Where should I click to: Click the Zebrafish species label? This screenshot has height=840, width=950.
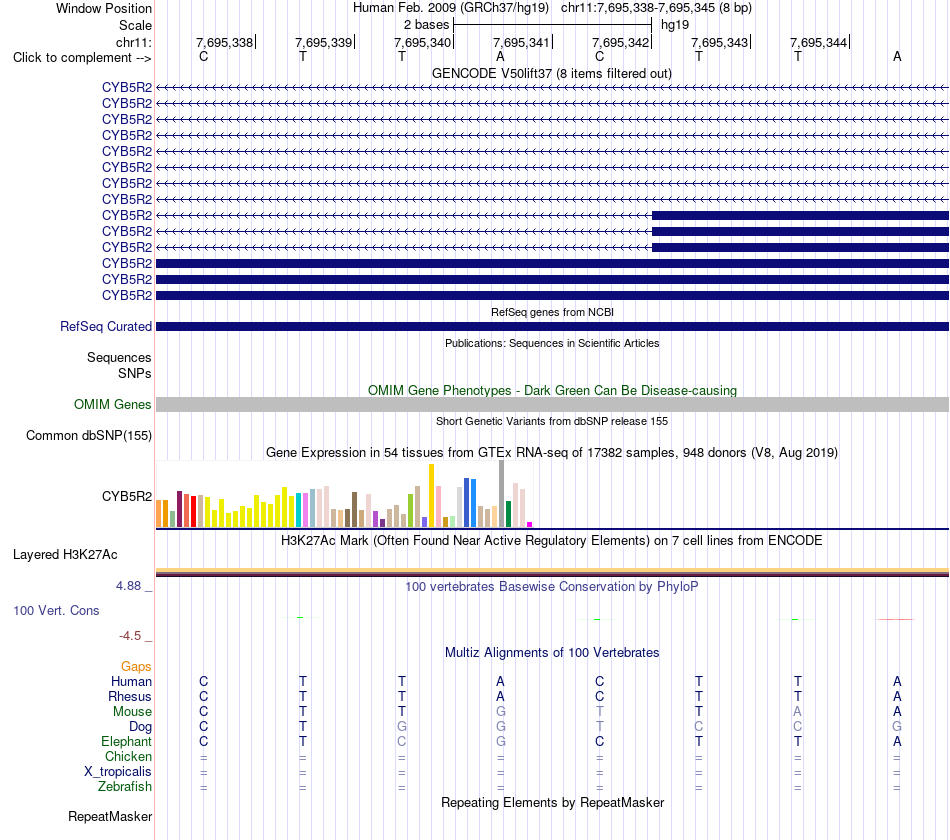(x=125, y=787)
